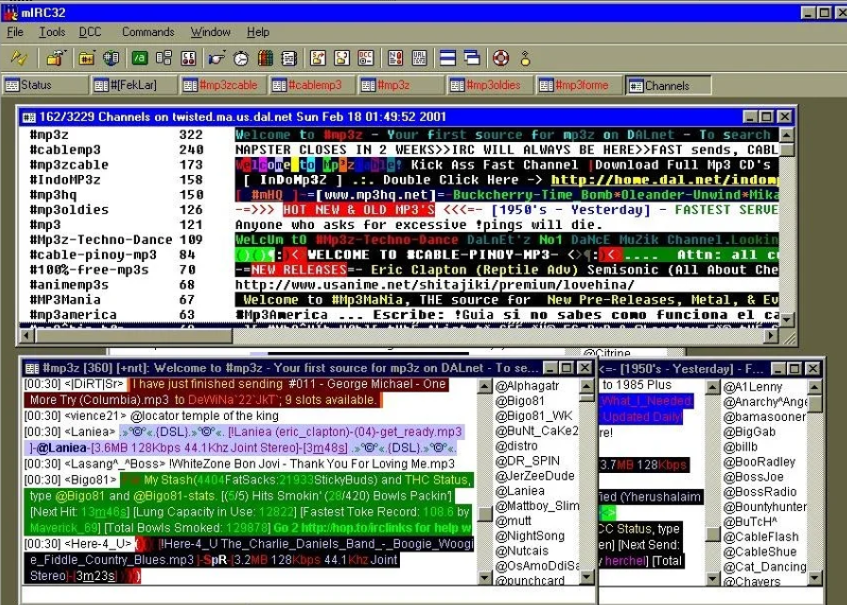This screenshot has height=605, width=847.
Task: Open the DCC Options toolbar icon
Action: click(366, 57)
